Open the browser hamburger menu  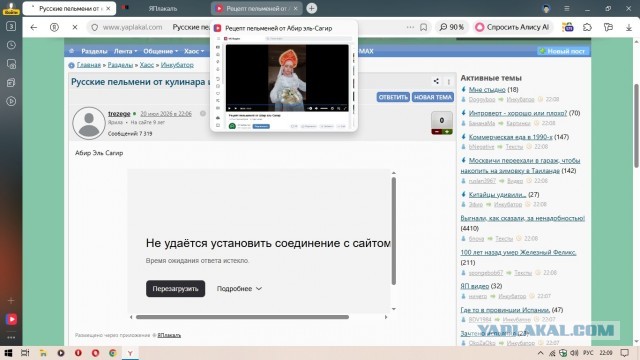pos(567,9)
